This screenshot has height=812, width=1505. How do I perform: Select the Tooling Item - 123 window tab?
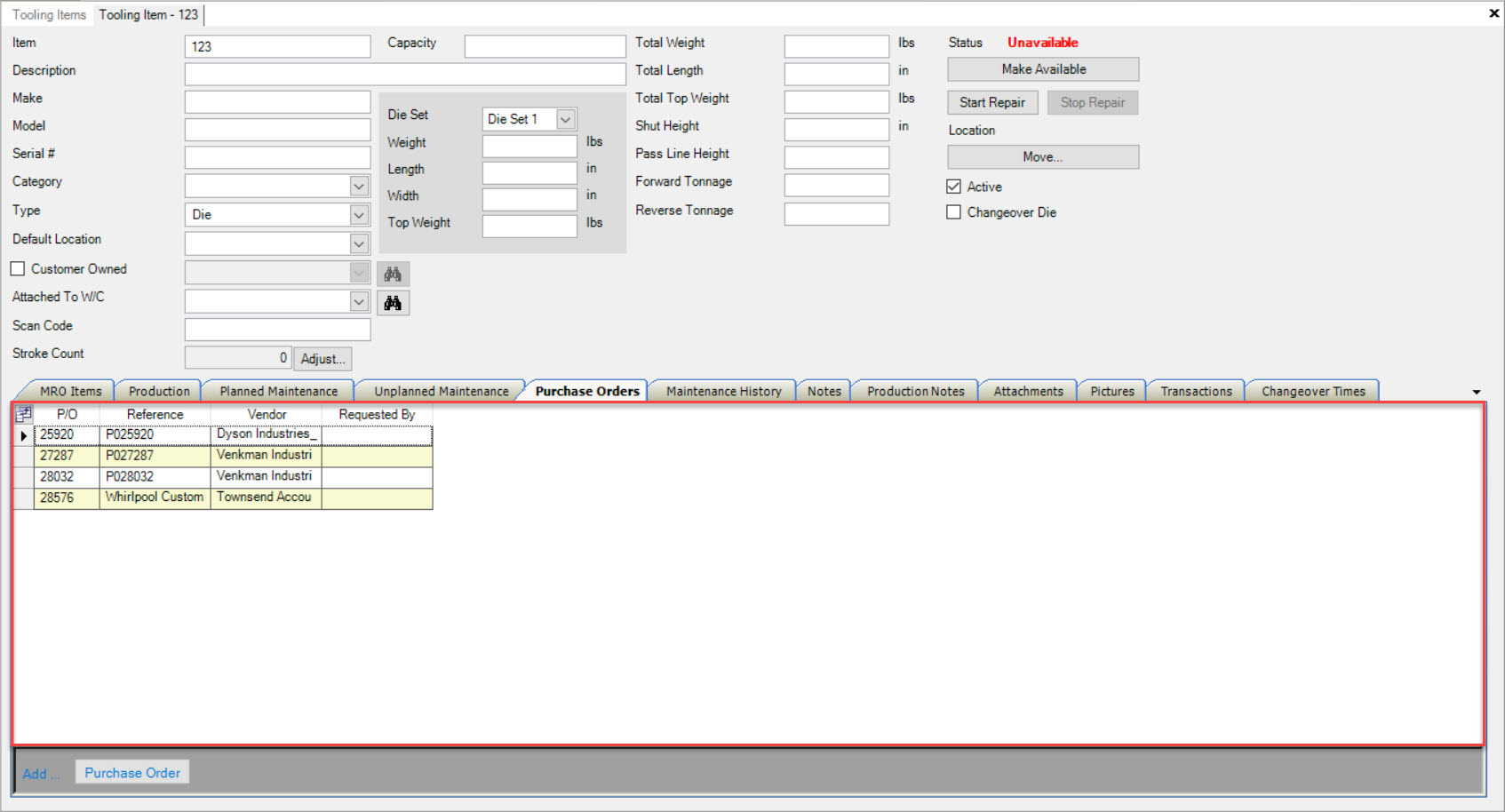148,14
